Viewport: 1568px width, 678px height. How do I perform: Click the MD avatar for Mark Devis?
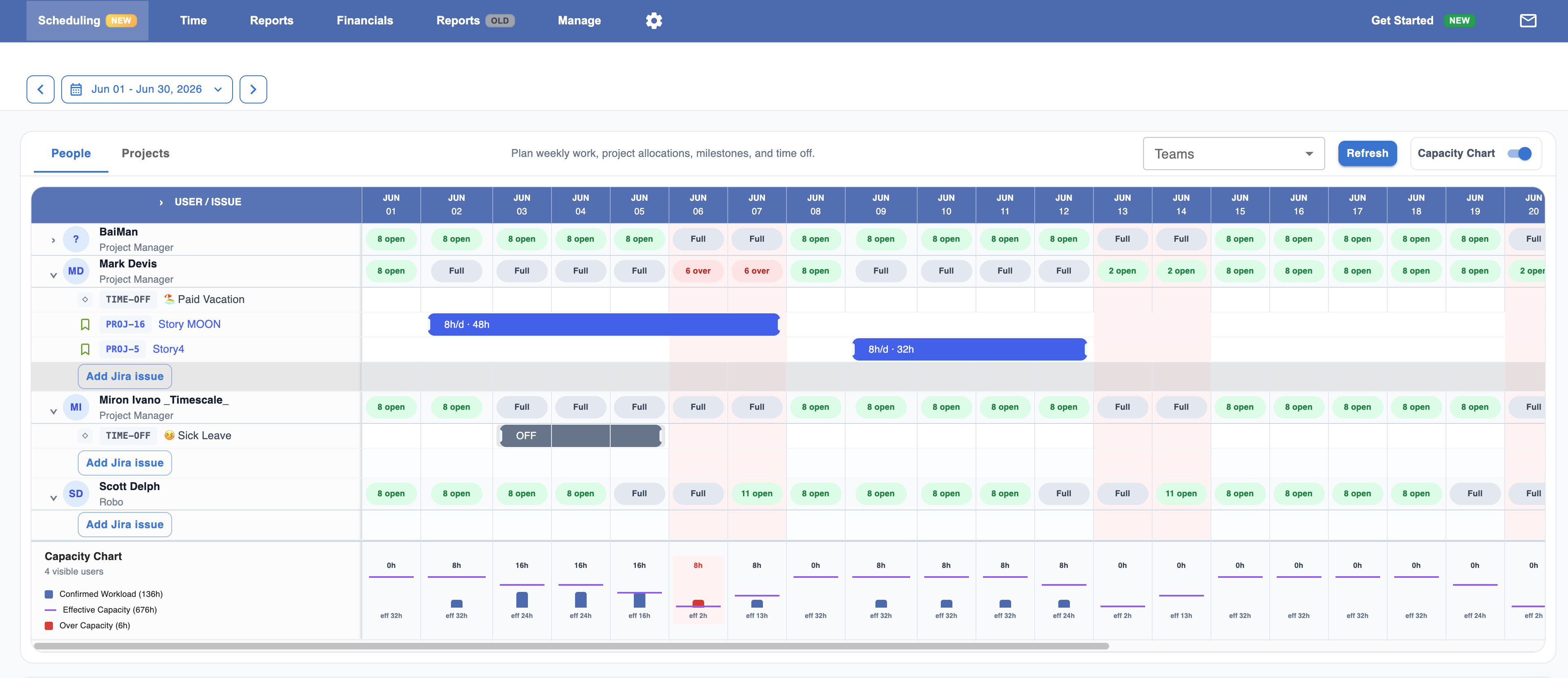pos(76,271)
